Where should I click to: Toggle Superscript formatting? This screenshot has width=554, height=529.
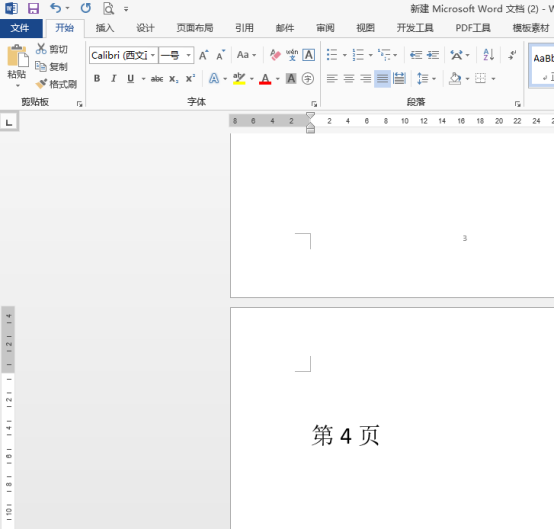(190, 79)
